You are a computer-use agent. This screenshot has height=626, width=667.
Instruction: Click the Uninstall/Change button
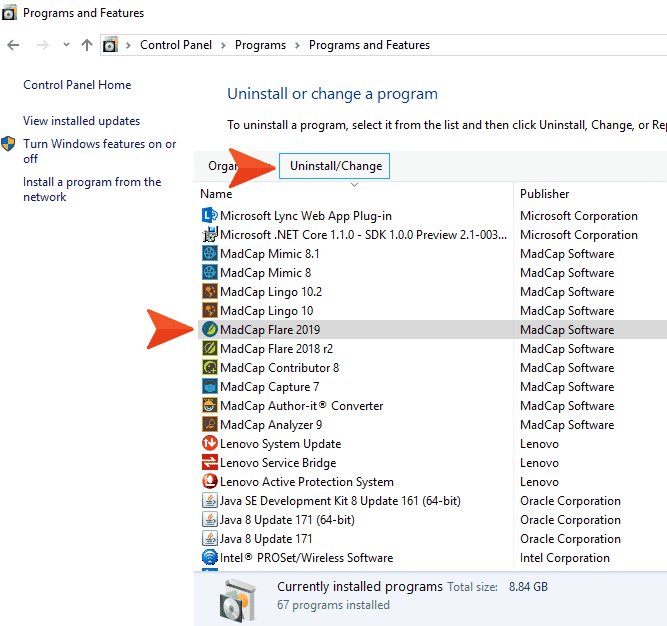(334, 166)
